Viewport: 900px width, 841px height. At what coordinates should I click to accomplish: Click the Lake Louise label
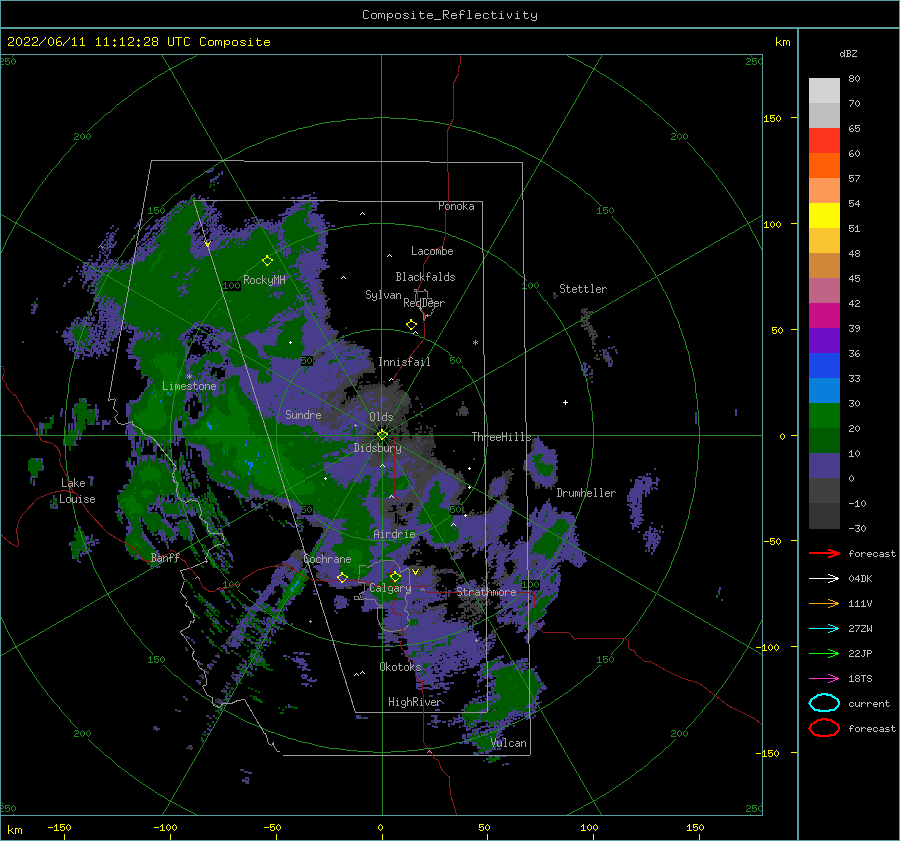coord(77,491)
